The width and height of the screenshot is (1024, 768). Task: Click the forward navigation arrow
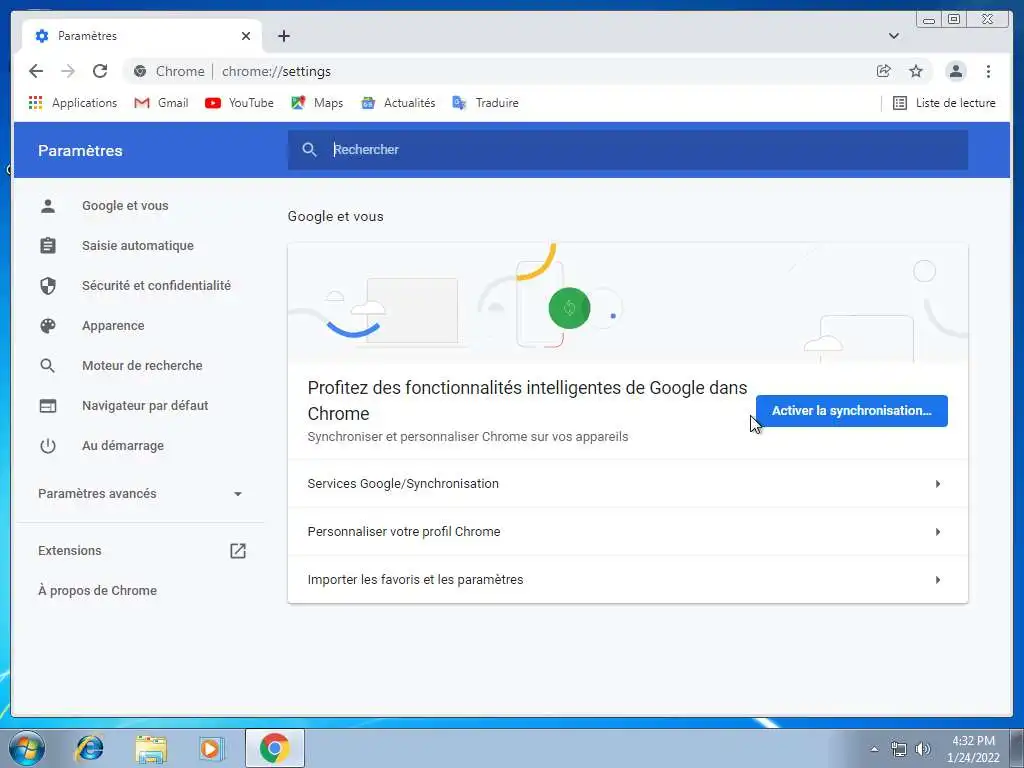coord(68,71)
